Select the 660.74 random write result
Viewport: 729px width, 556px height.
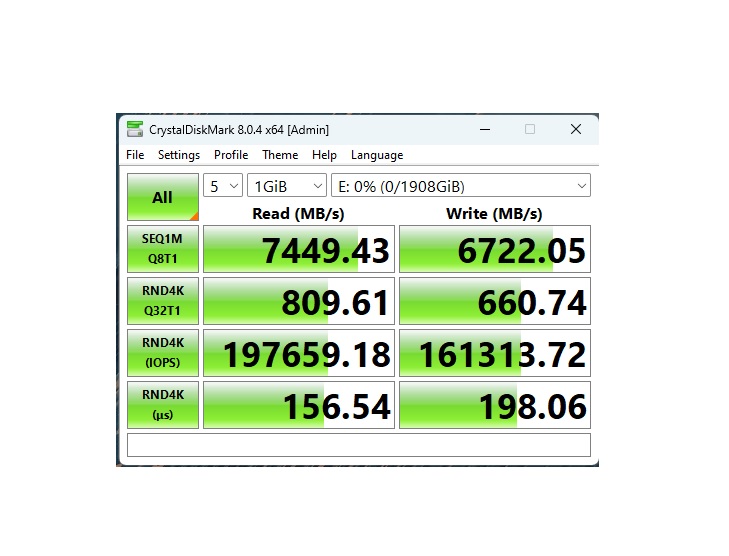click(x=495, y=301)
